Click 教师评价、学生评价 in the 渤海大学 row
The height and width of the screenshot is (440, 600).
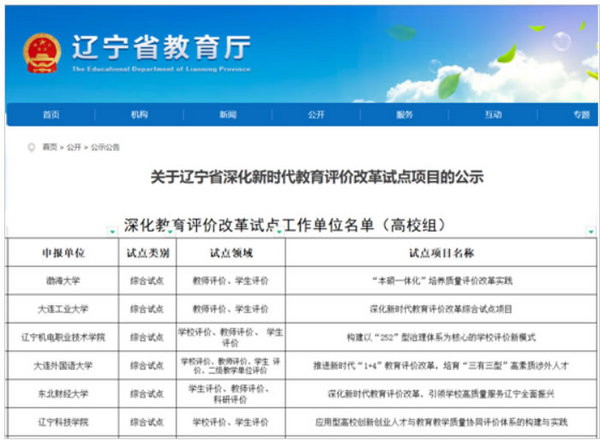coord(230,281)
